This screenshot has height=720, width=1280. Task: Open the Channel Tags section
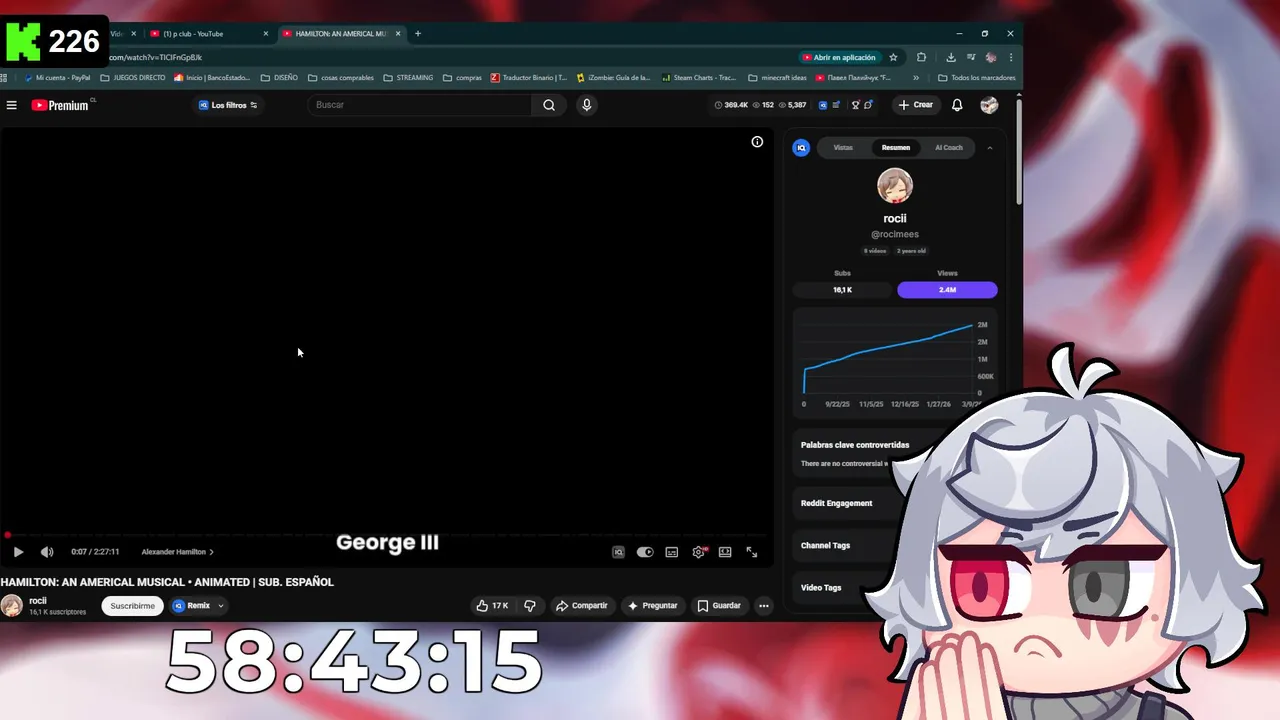(x=825, y=546)
